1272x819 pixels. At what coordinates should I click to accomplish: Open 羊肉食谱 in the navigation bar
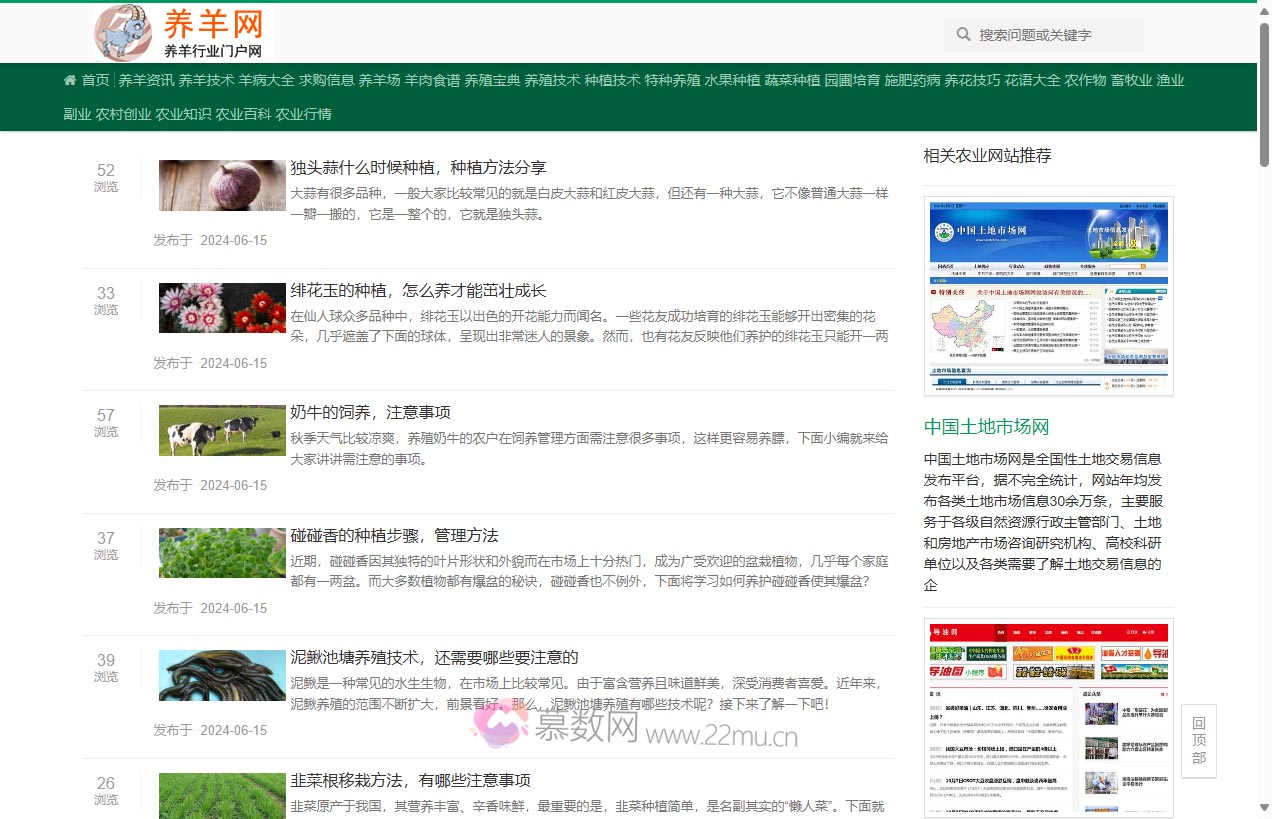[432, 80]
